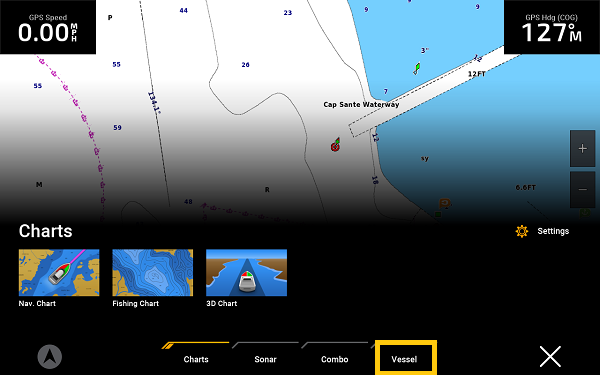
Task: Click the Cap Sante Waterway label
Action: click(x=361, y=104)
